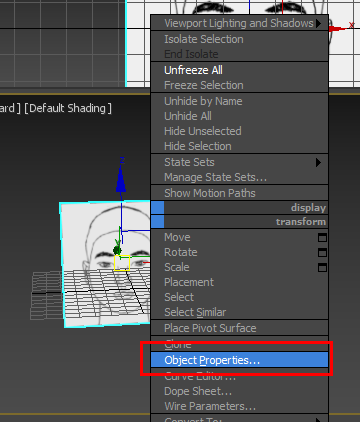Screen dimensions: 360x422
Task: Choose Hide Selection
Action: (x=239, y=146)
